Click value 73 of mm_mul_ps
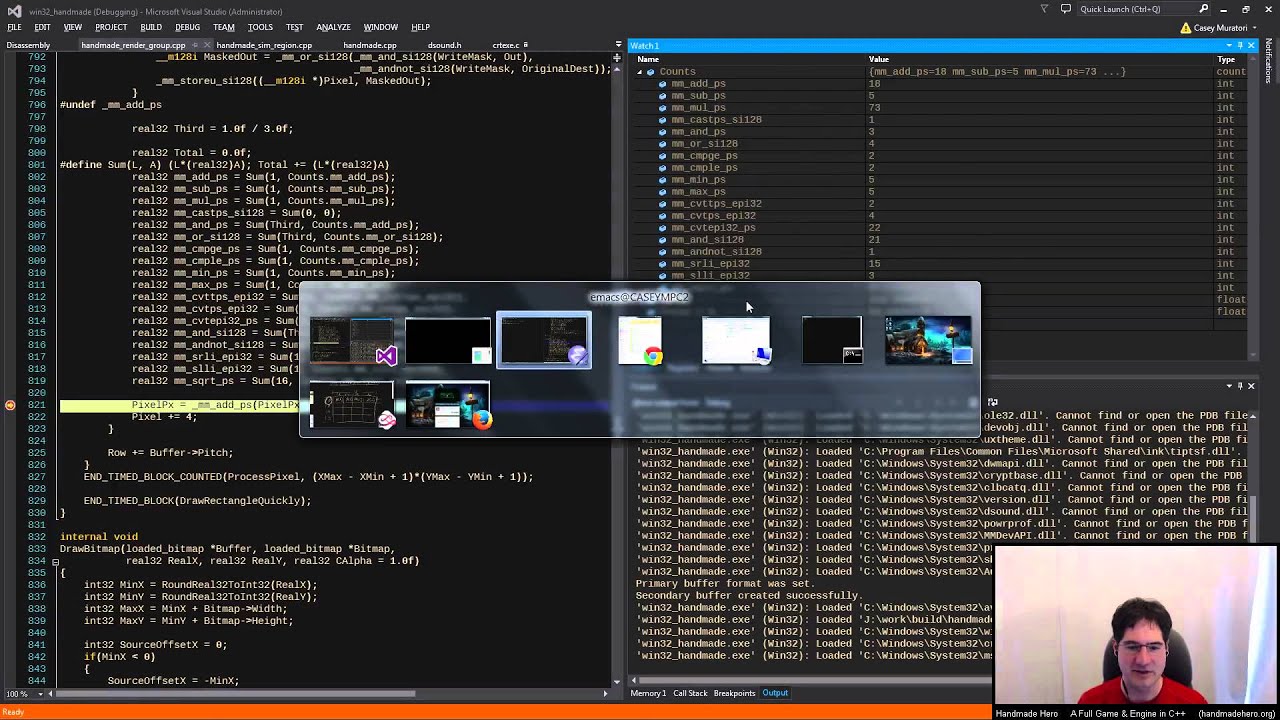The height and width of the screenshot is (720, 1280). coord(874,108)
